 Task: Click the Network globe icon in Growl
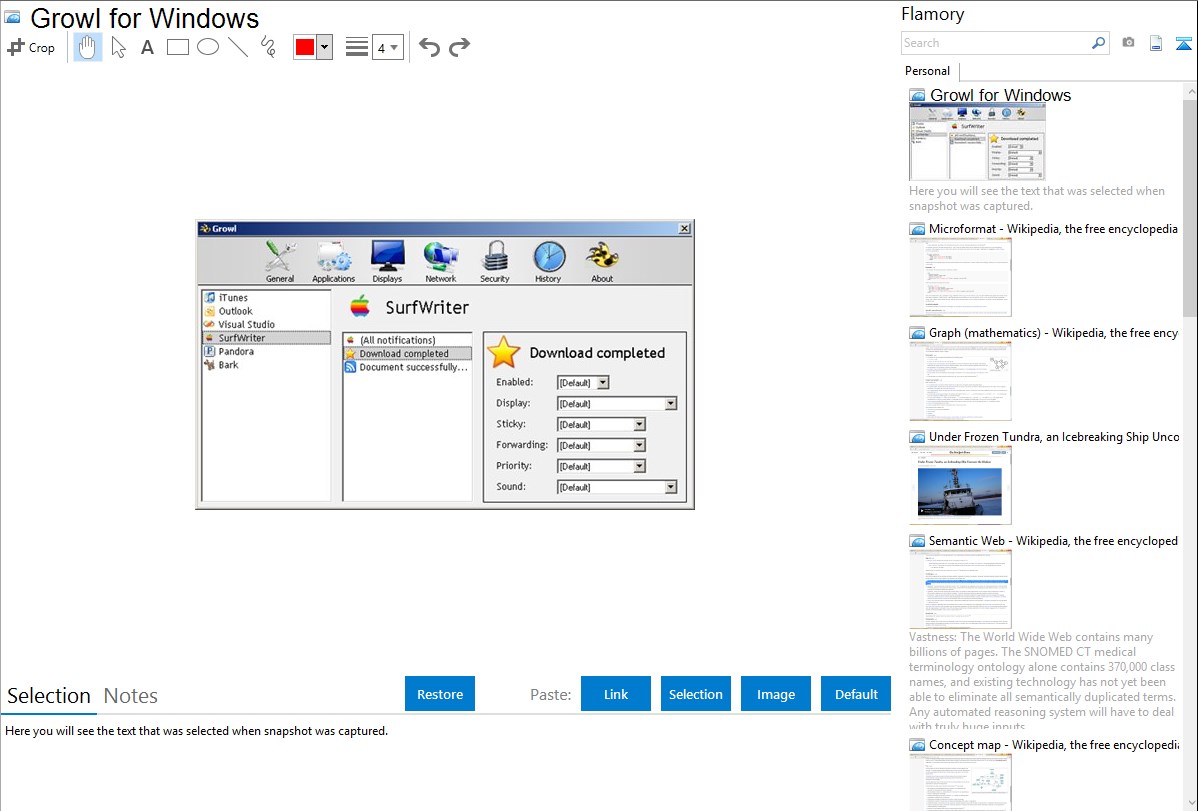tap(441, 261)
